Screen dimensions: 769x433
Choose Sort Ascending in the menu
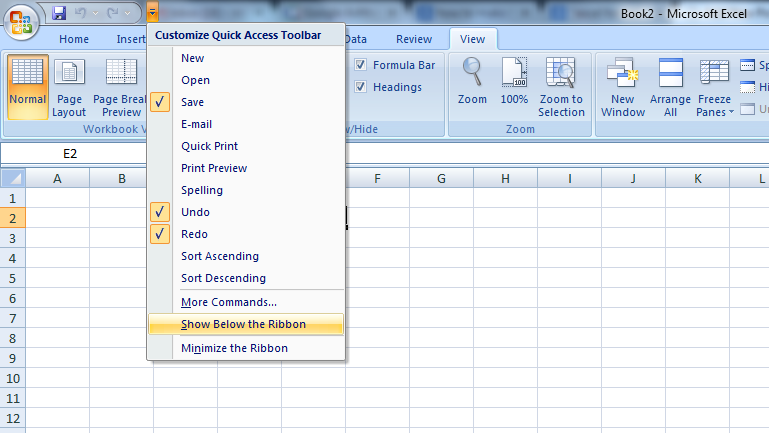pos(246,256)
